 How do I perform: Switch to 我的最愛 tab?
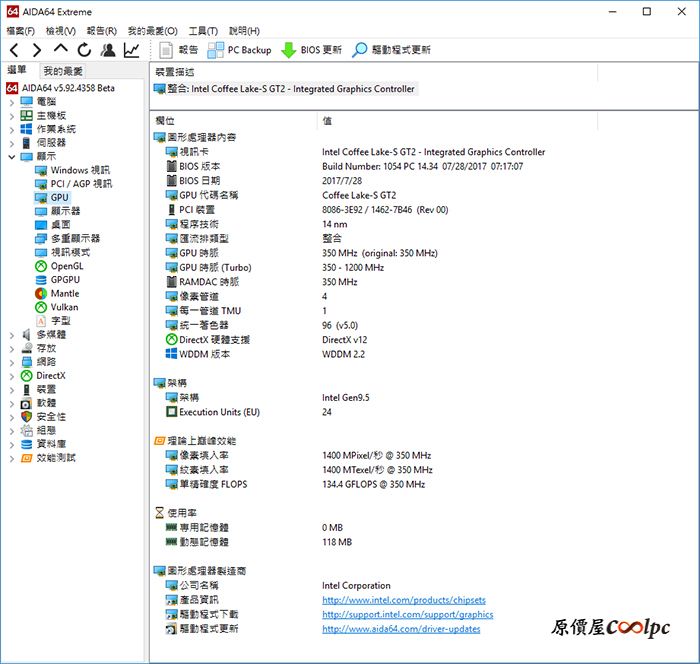point(63,71)
